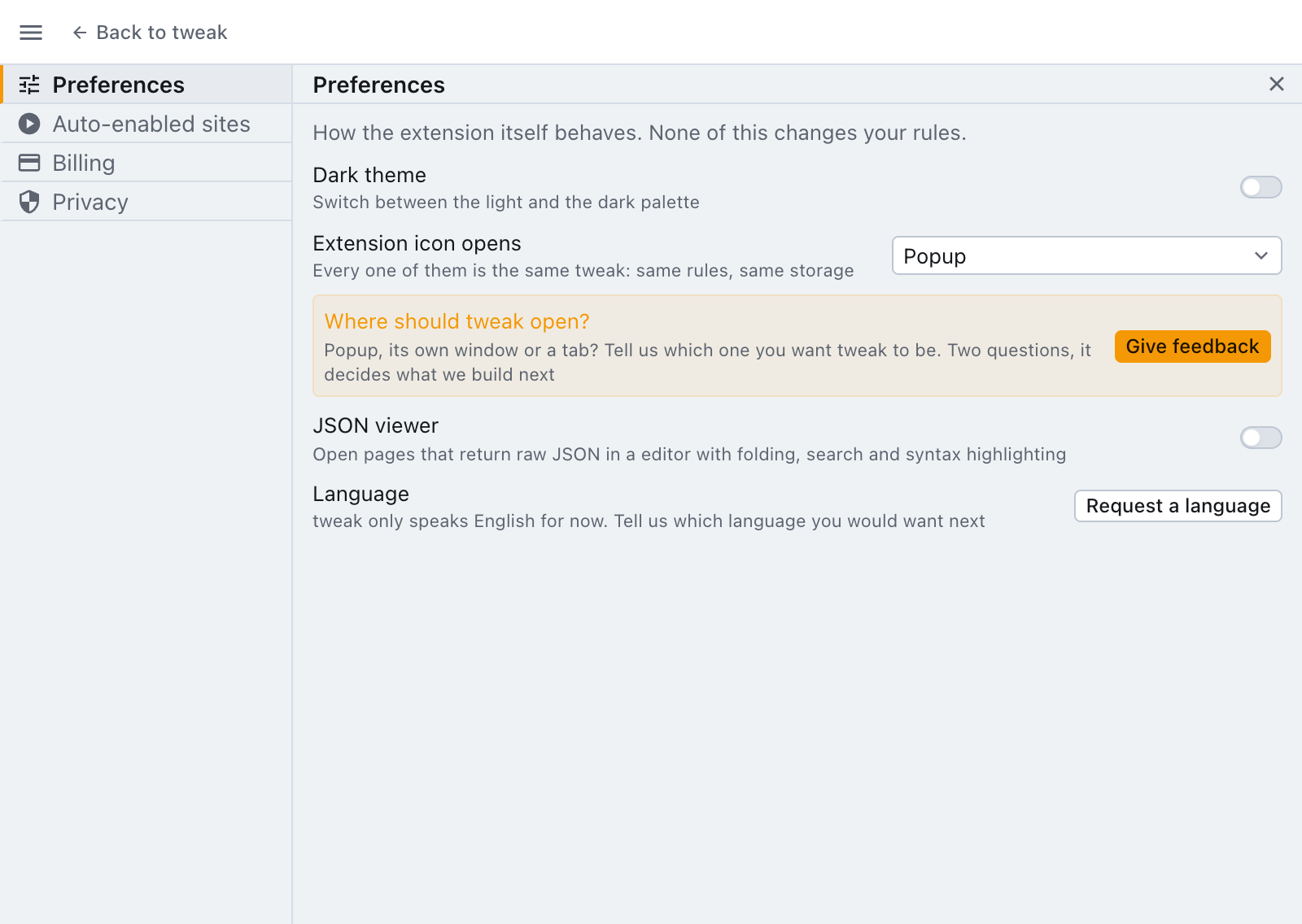The width and height of the screenshot is (1302, 924).
Task: Click the 'Extension icon opens' label
Action: 417,243
